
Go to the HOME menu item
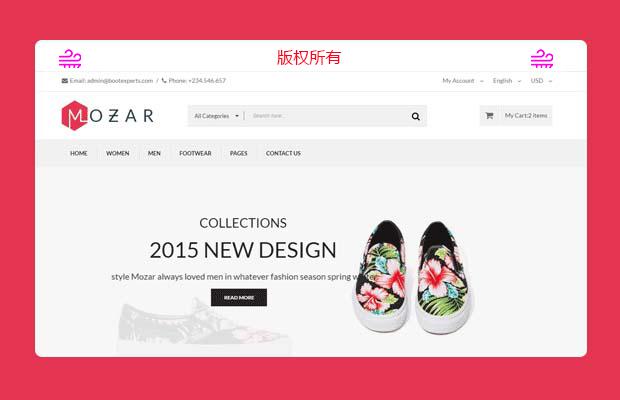pos(79,153)
